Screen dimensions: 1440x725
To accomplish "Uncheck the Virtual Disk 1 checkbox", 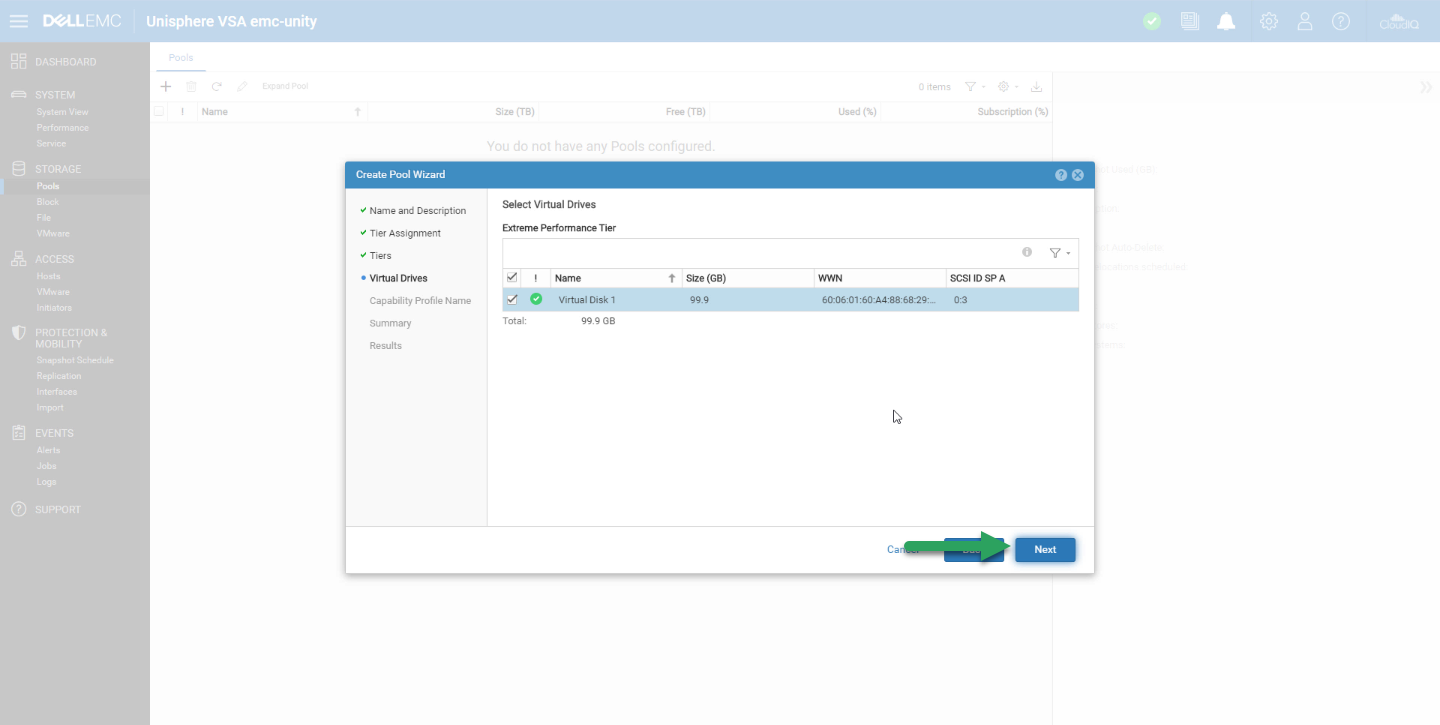I will [513, 299].
